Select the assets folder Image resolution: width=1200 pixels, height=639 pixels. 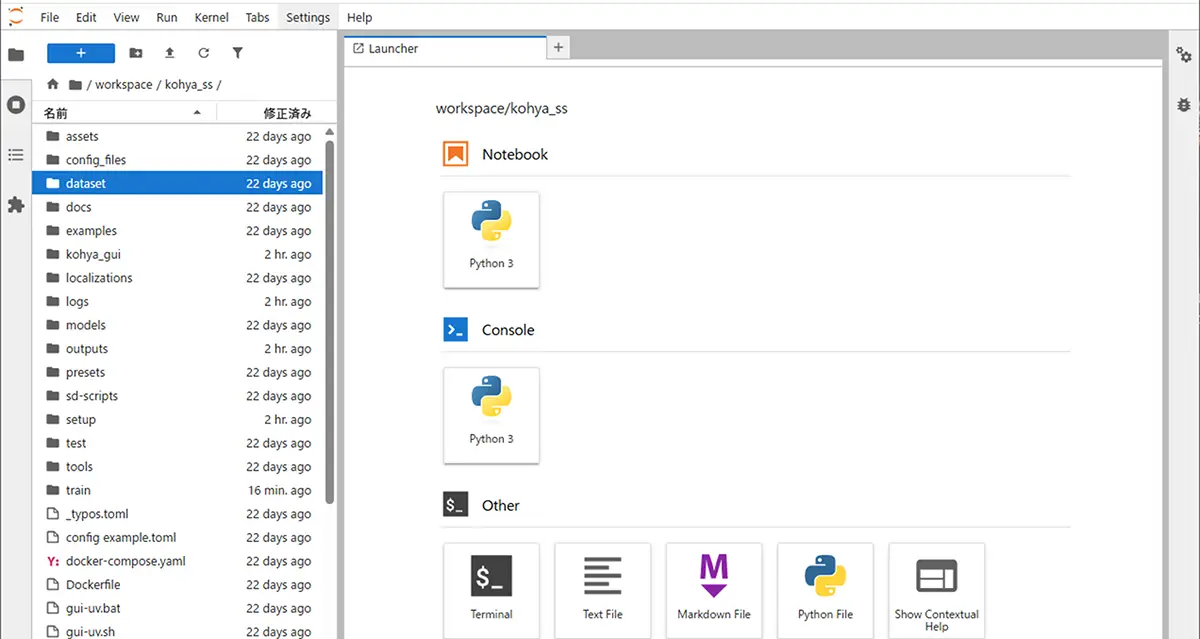(x=179, y=136)
